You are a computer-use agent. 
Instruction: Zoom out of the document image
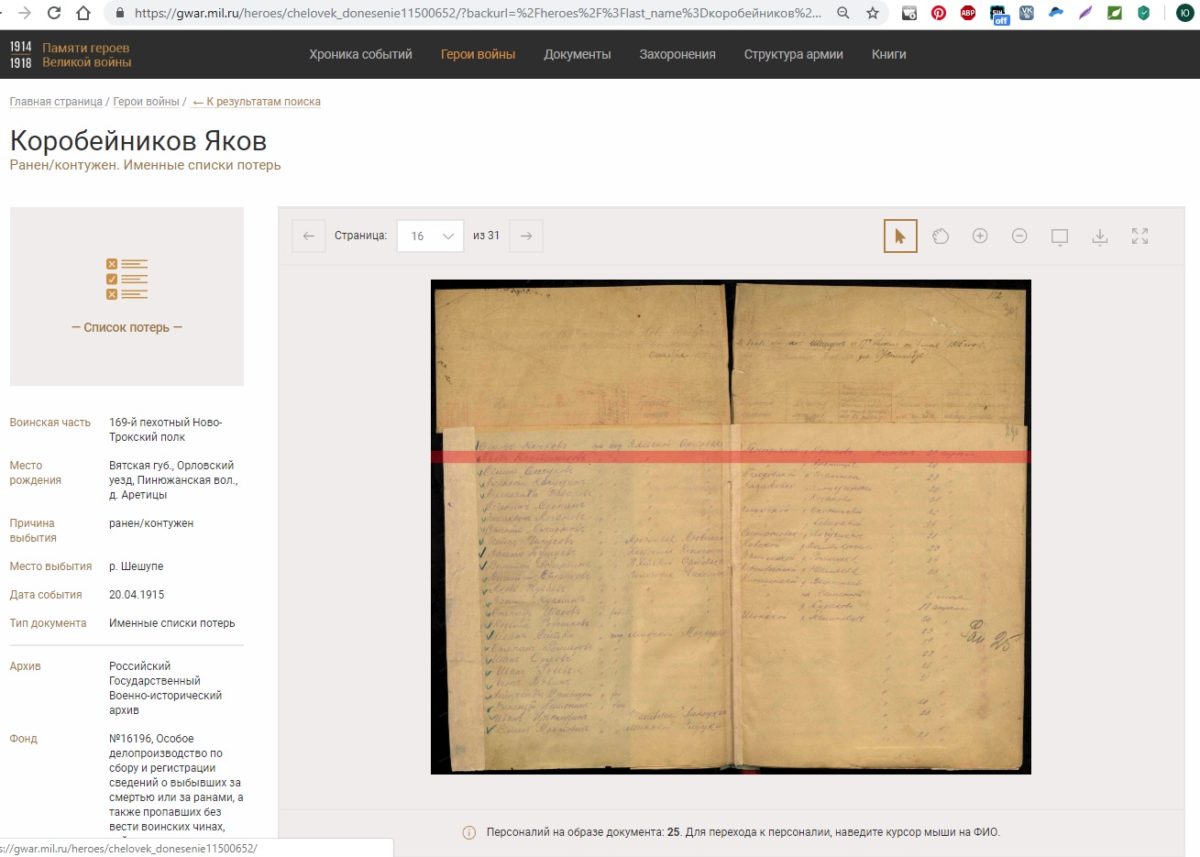1019,236
